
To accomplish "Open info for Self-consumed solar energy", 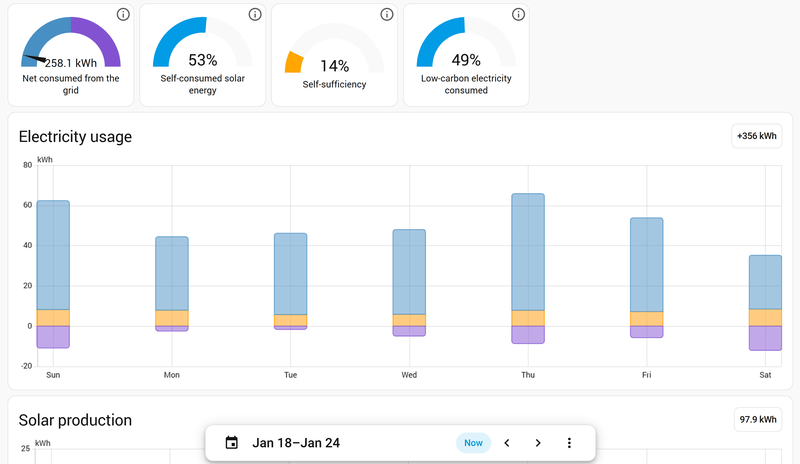I will 255,14.
